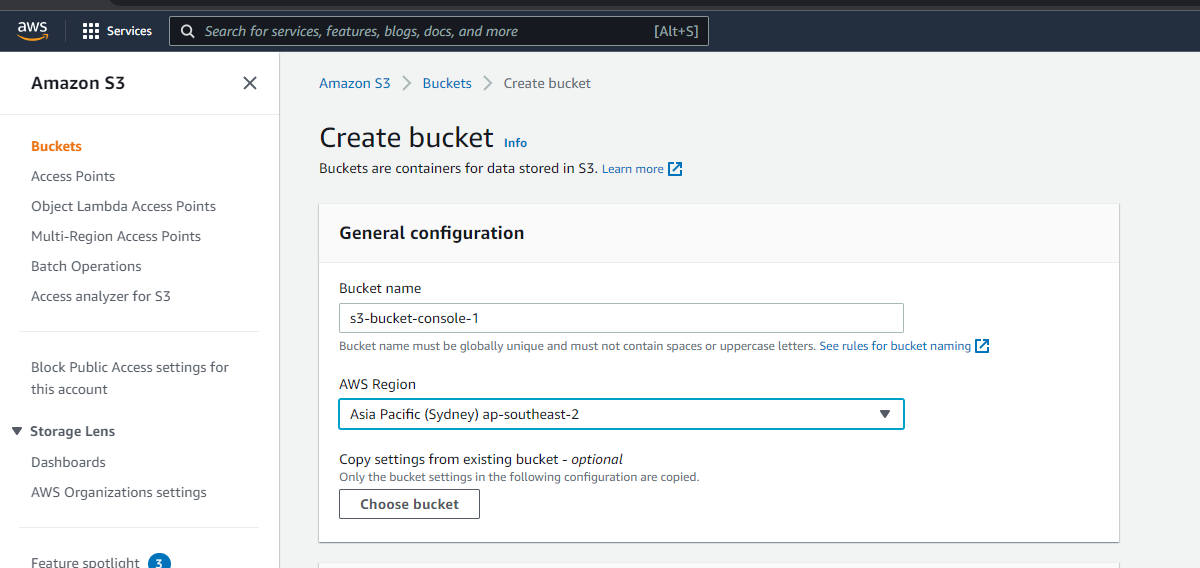The width and height of the screenshot is (1200, 568).
Task: Click the Choose bucket button
Action: coord(409,504)
